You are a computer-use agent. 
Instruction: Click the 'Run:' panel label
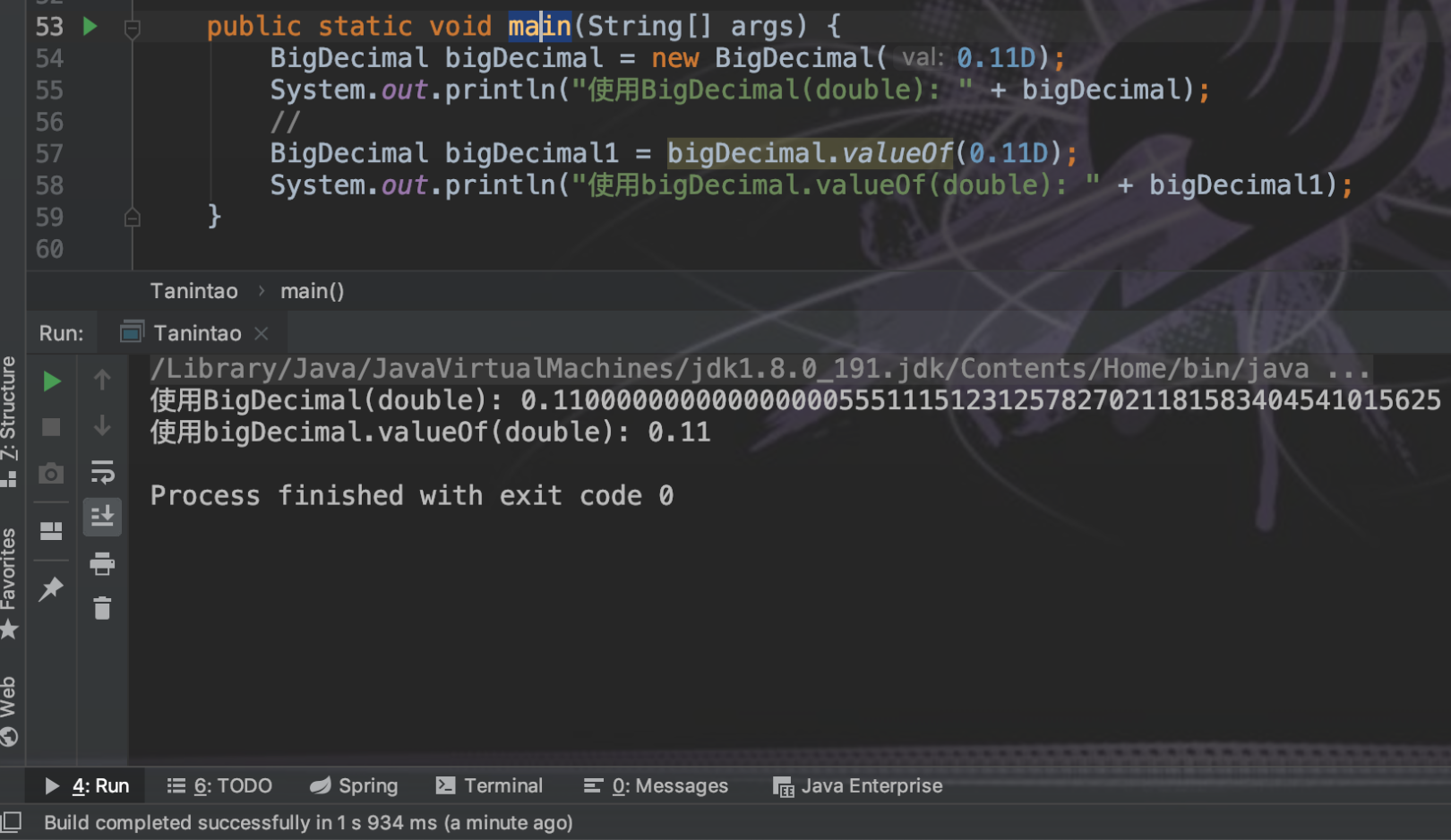pos(61,333)
